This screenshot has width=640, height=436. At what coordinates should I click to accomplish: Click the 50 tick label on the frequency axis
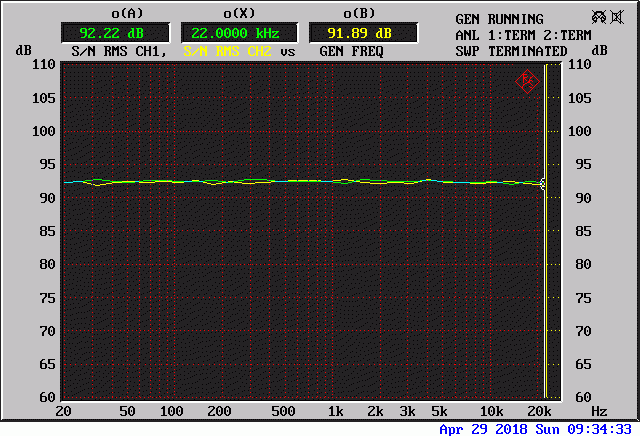[x=127, y=411]
